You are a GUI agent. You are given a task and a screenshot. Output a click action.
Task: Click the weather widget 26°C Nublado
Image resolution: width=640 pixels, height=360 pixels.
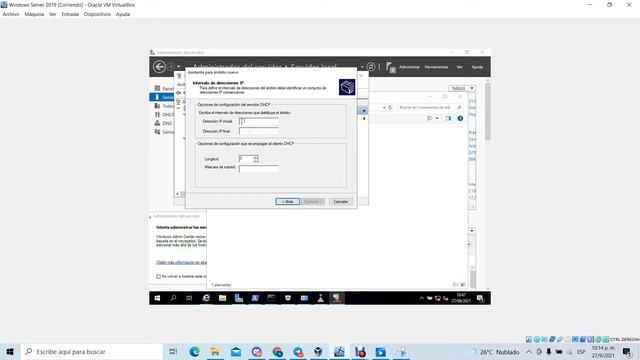[x=495, y=351]
